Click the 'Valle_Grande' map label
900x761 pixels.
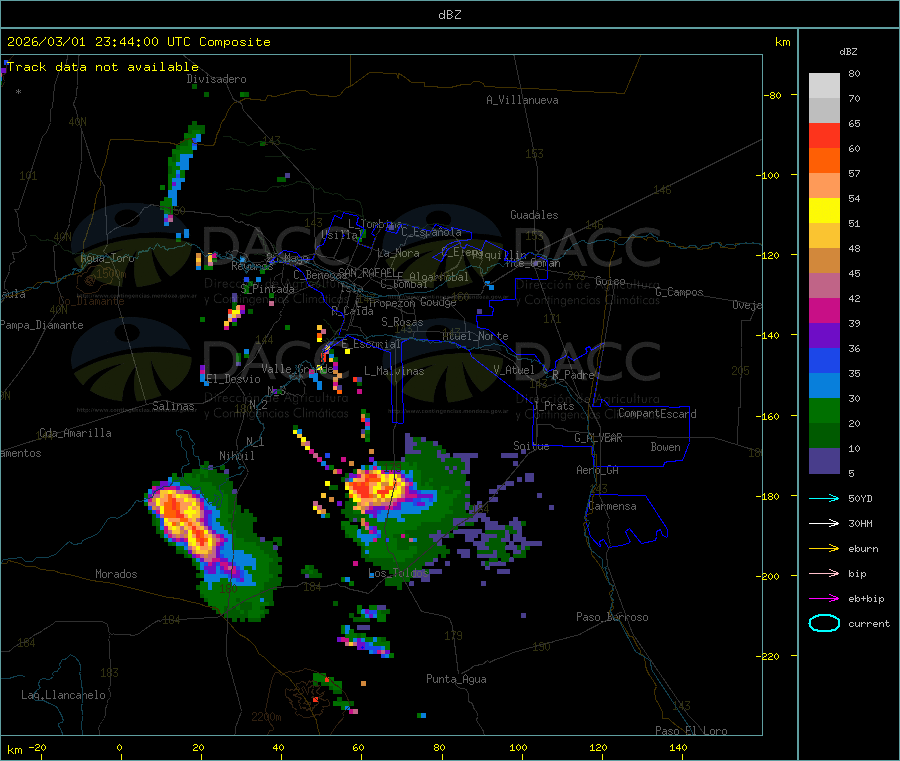coord(297,369)
